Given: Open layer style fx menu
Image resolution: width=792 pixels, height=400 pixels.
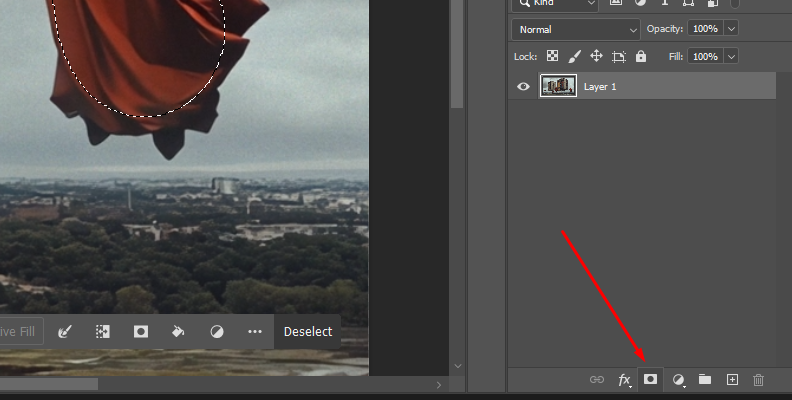Looking at the screenshot, I should [x=624, y=380].
